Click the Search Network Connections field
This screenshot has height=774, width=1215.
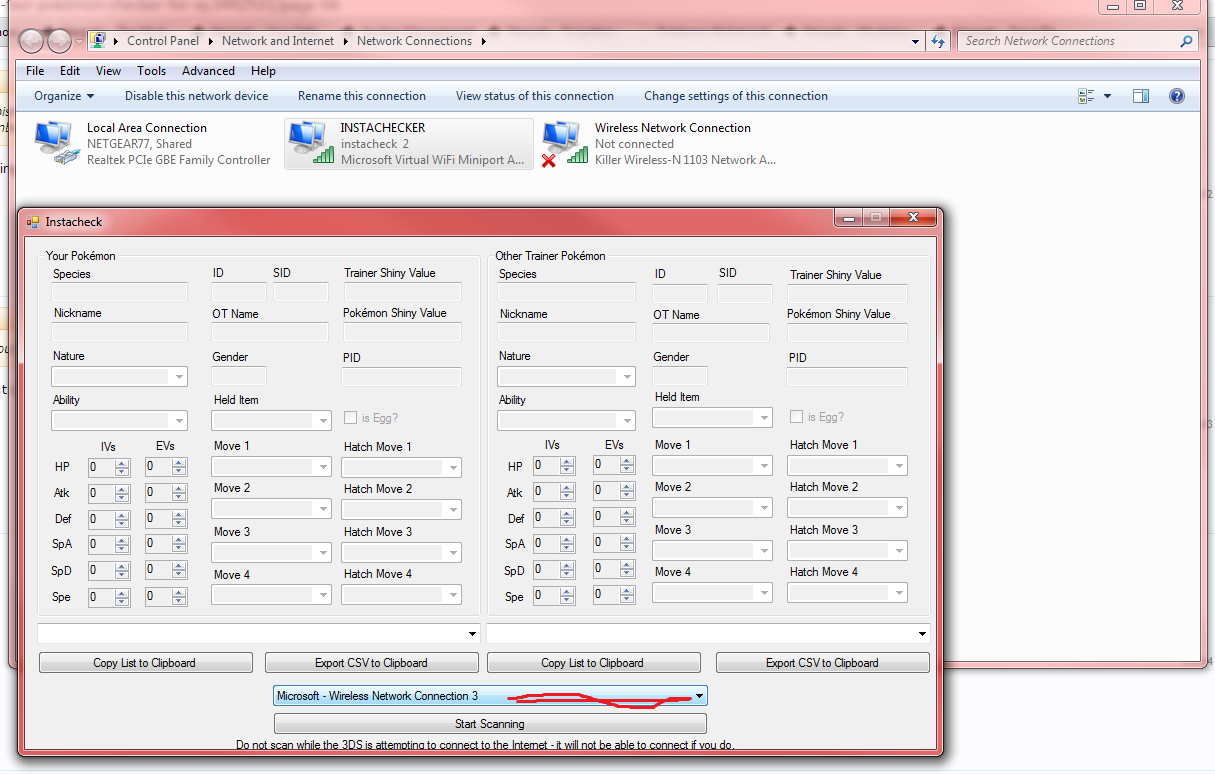pos(1066,41)
